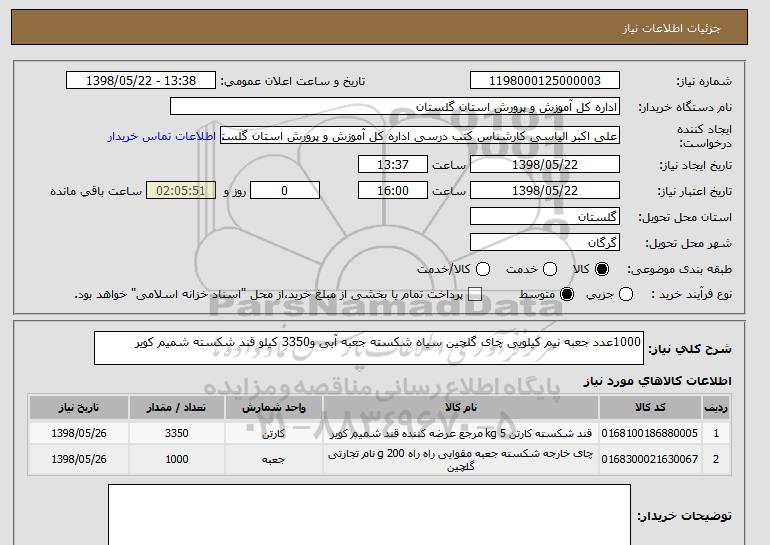770x545 pixels.
Task: Tick the Islamic treasury payment checkbox
Action: (475, 295)
